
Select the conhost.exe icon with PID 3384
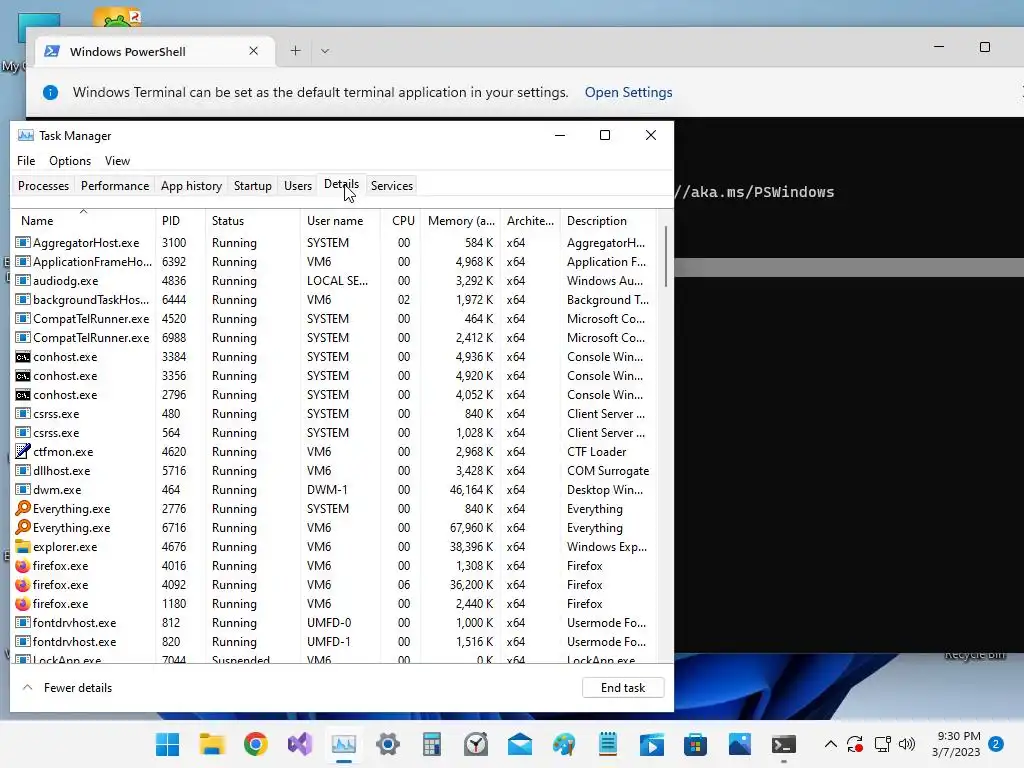pos(23,357)
